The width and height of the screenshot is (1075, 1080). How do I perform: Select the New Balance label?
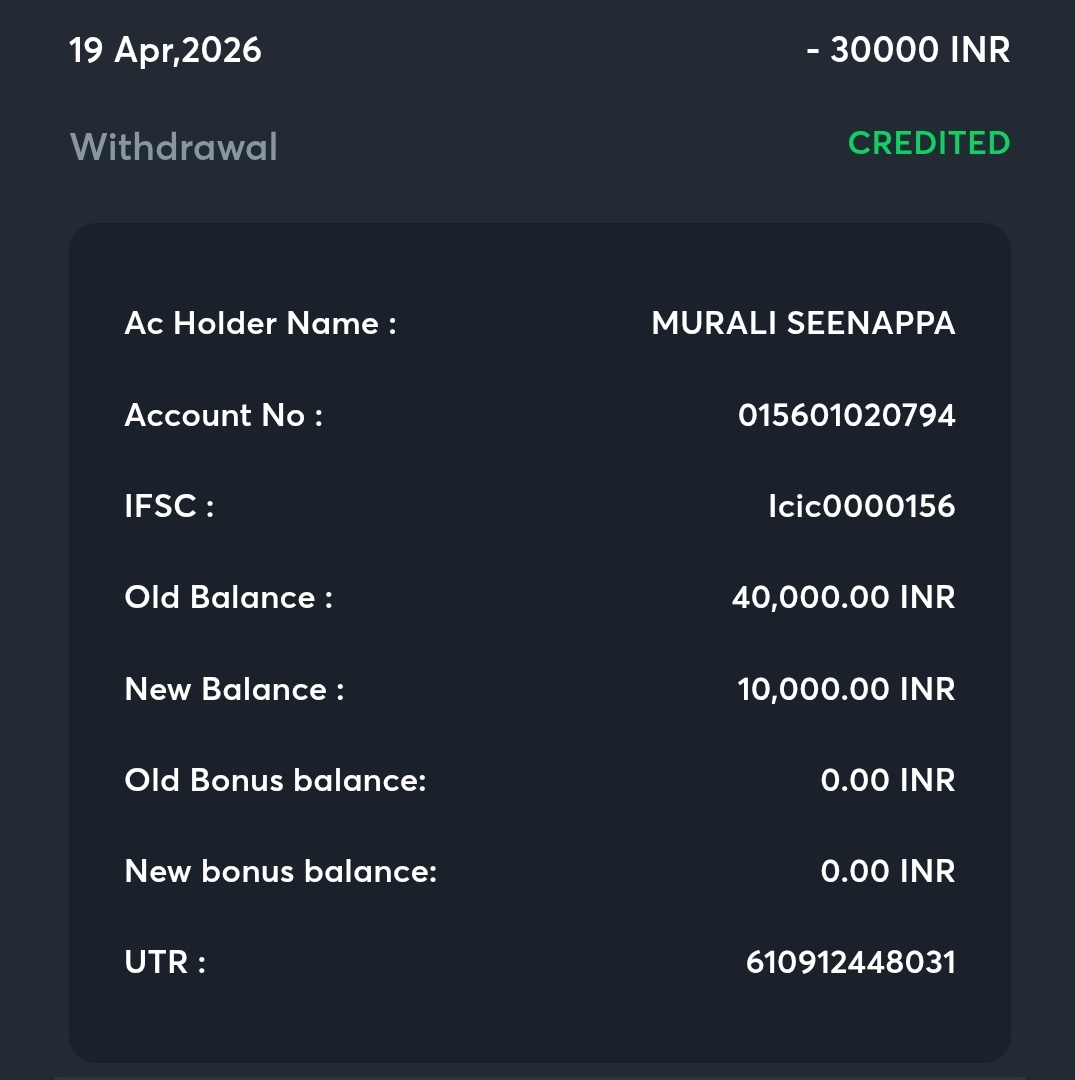tap(234, 689)
